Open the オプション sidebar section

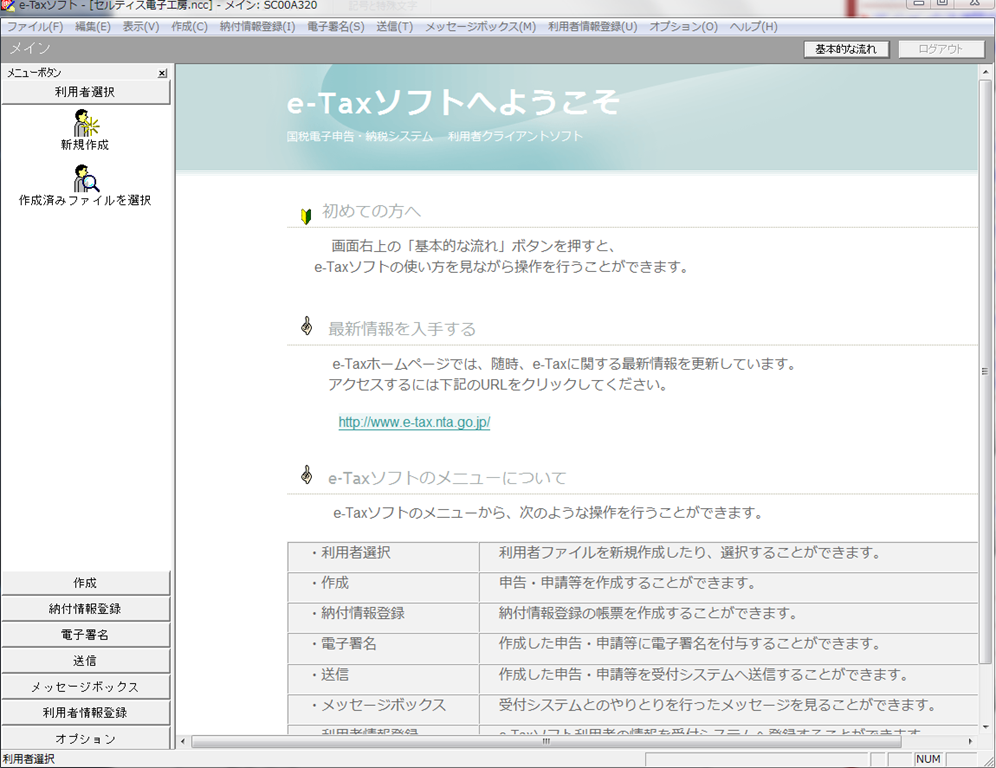point(86,738)
